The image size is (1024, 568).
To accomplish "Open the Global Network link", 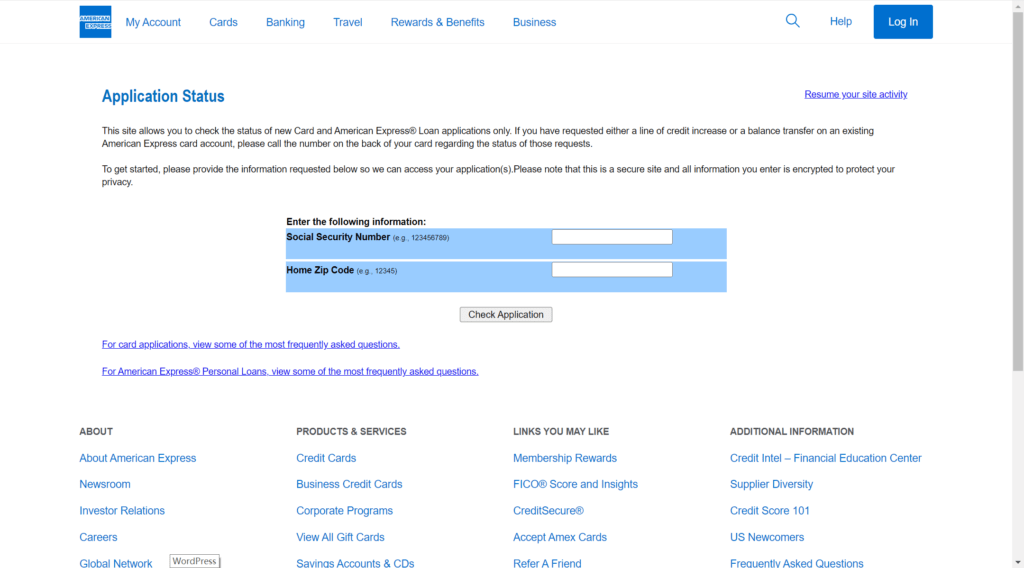I will 116,563.
